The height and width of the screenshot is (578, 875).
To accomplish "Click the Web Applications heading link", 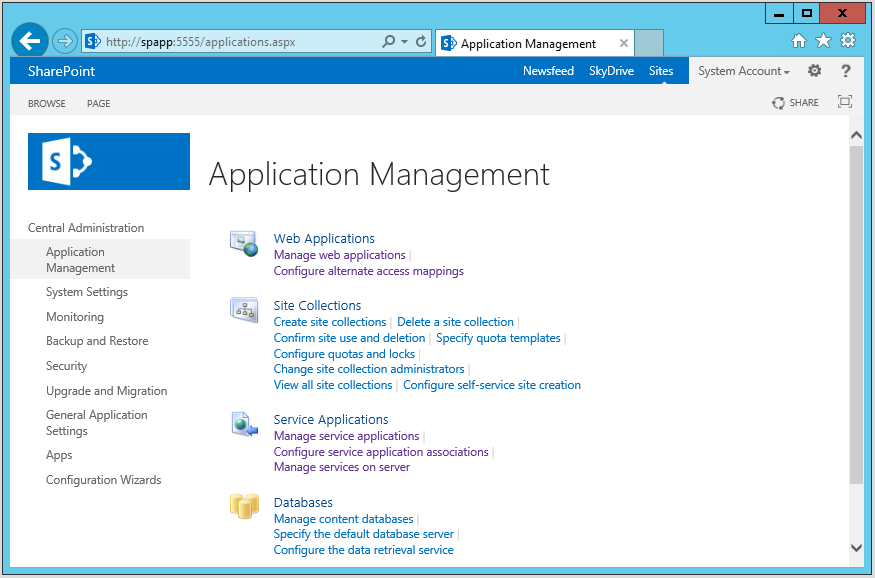I will click(x=324, y=238).
